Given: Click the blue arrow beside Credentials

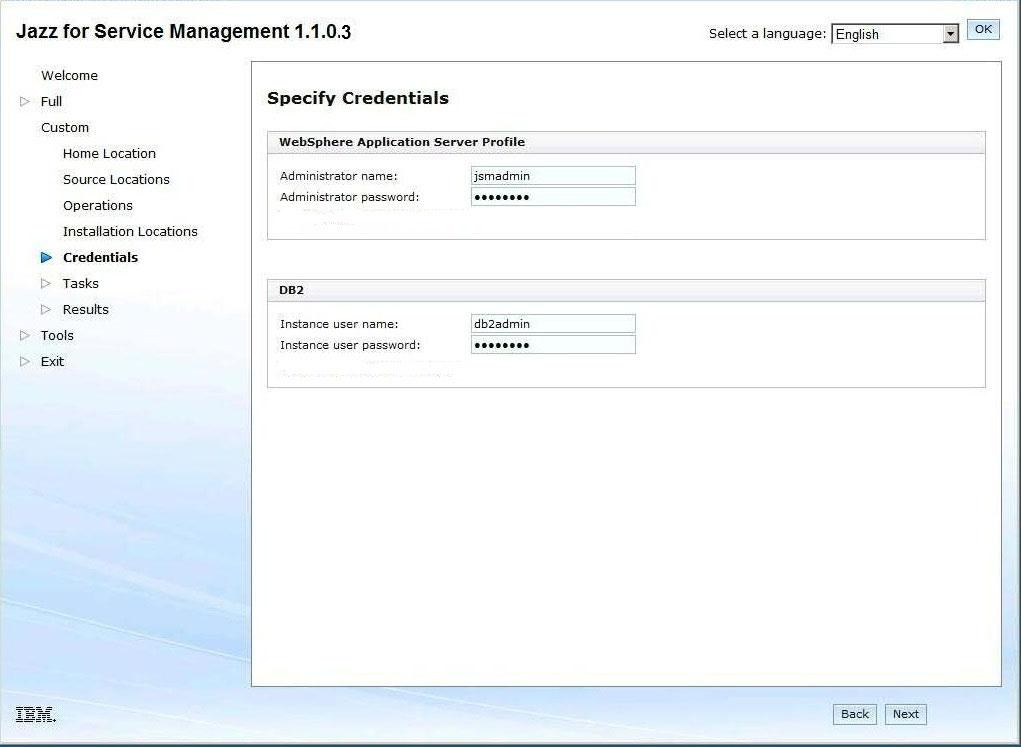Looking at the screenshot, I should [x=46, y=257].
